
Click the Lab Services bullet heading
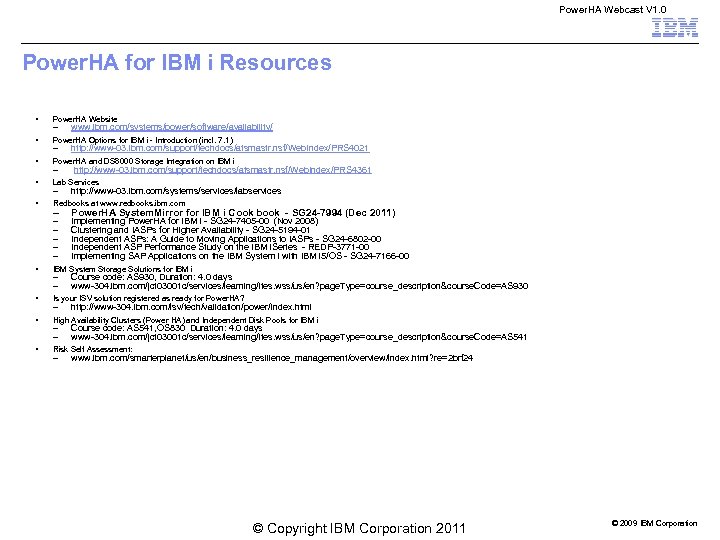tap(76, 182)
